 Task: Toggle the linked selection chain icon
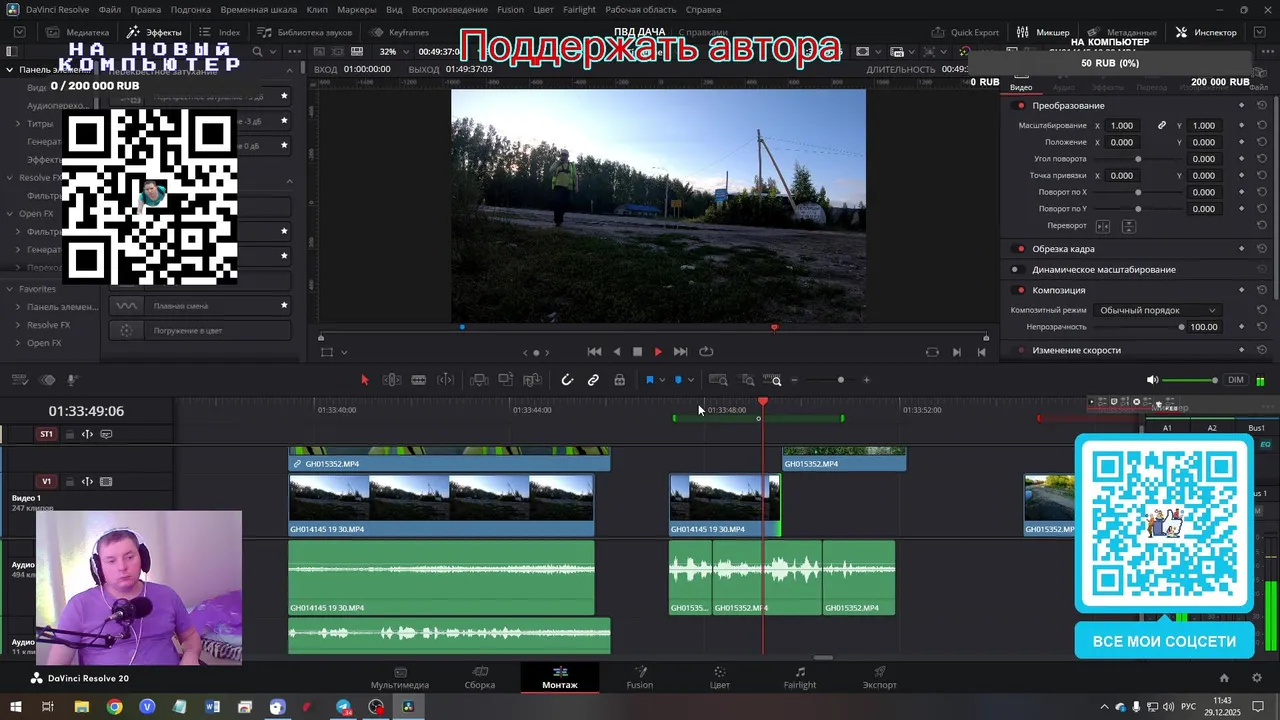coord(593,380)
